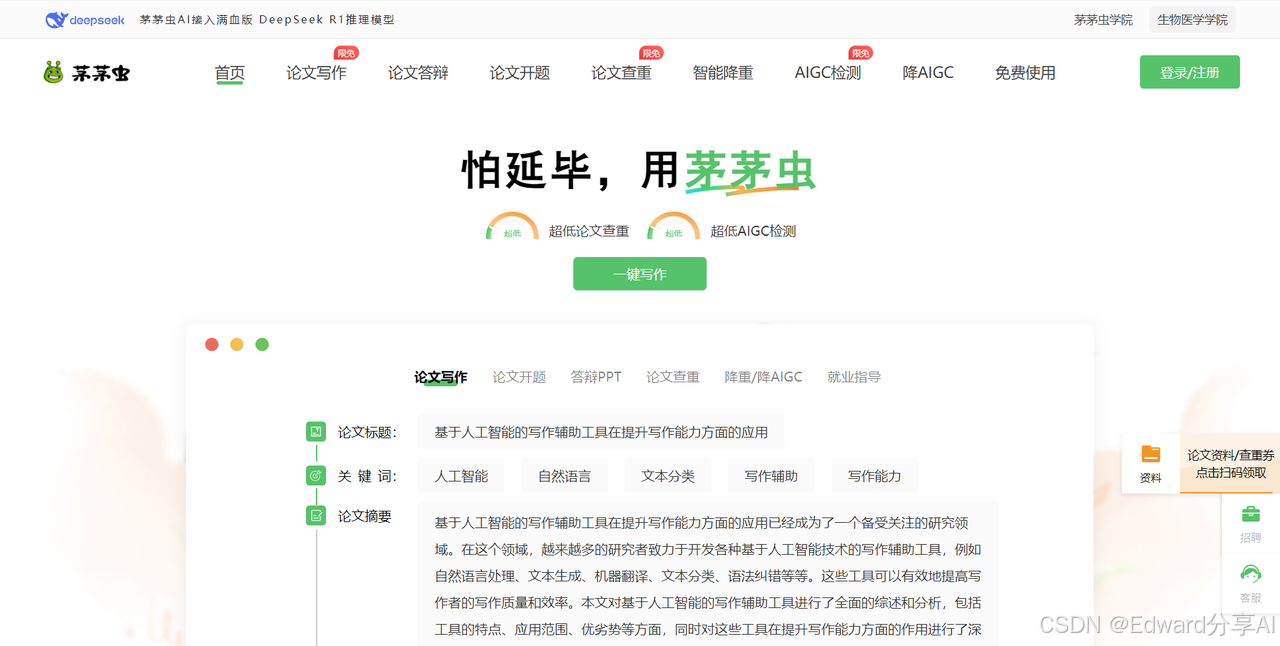
Task: Open 论文查重 in top navigation
Action: pyautogui.click(x=621, y=73)
